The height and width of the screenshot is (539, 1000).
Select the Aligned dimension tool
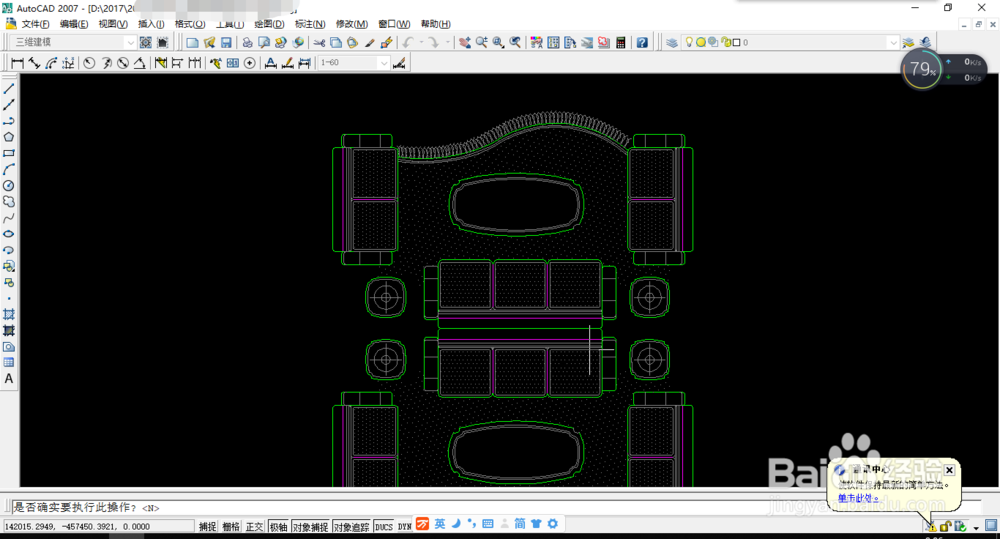point(34,63)
